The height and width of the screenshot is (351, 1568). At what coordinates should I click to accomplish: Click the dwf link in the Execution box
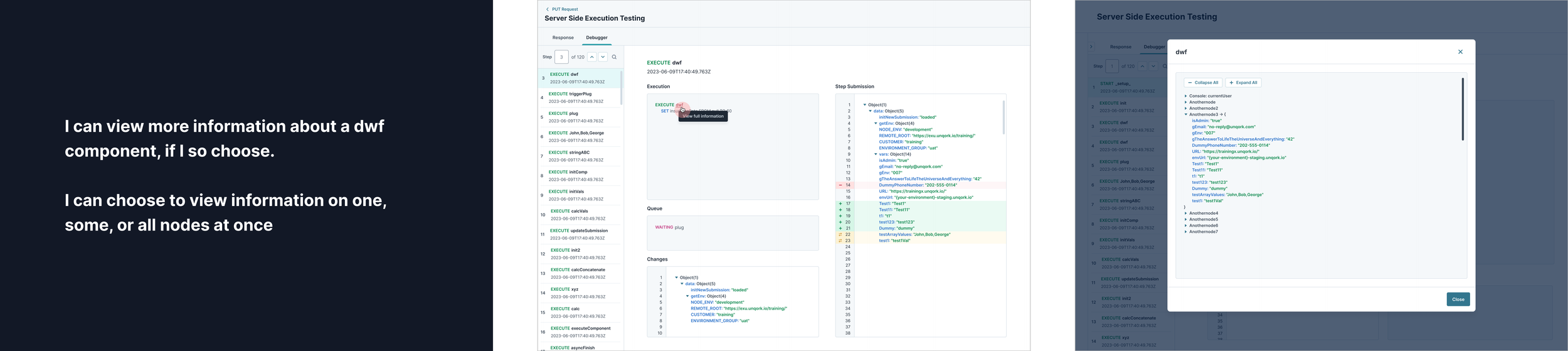679,105
